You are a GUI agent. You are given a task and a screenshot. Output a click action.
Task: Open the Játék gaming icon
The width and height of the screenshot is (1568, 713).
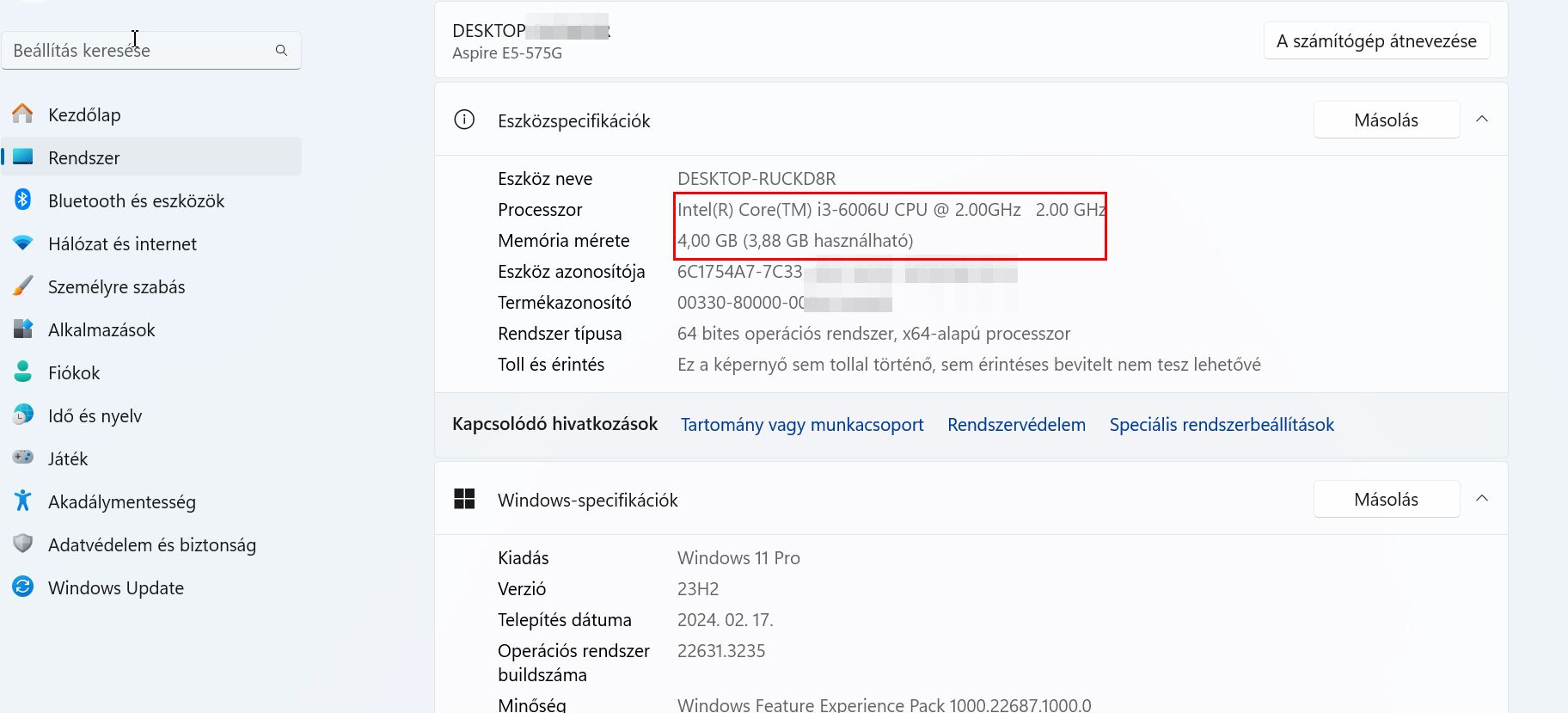[23, 458]
